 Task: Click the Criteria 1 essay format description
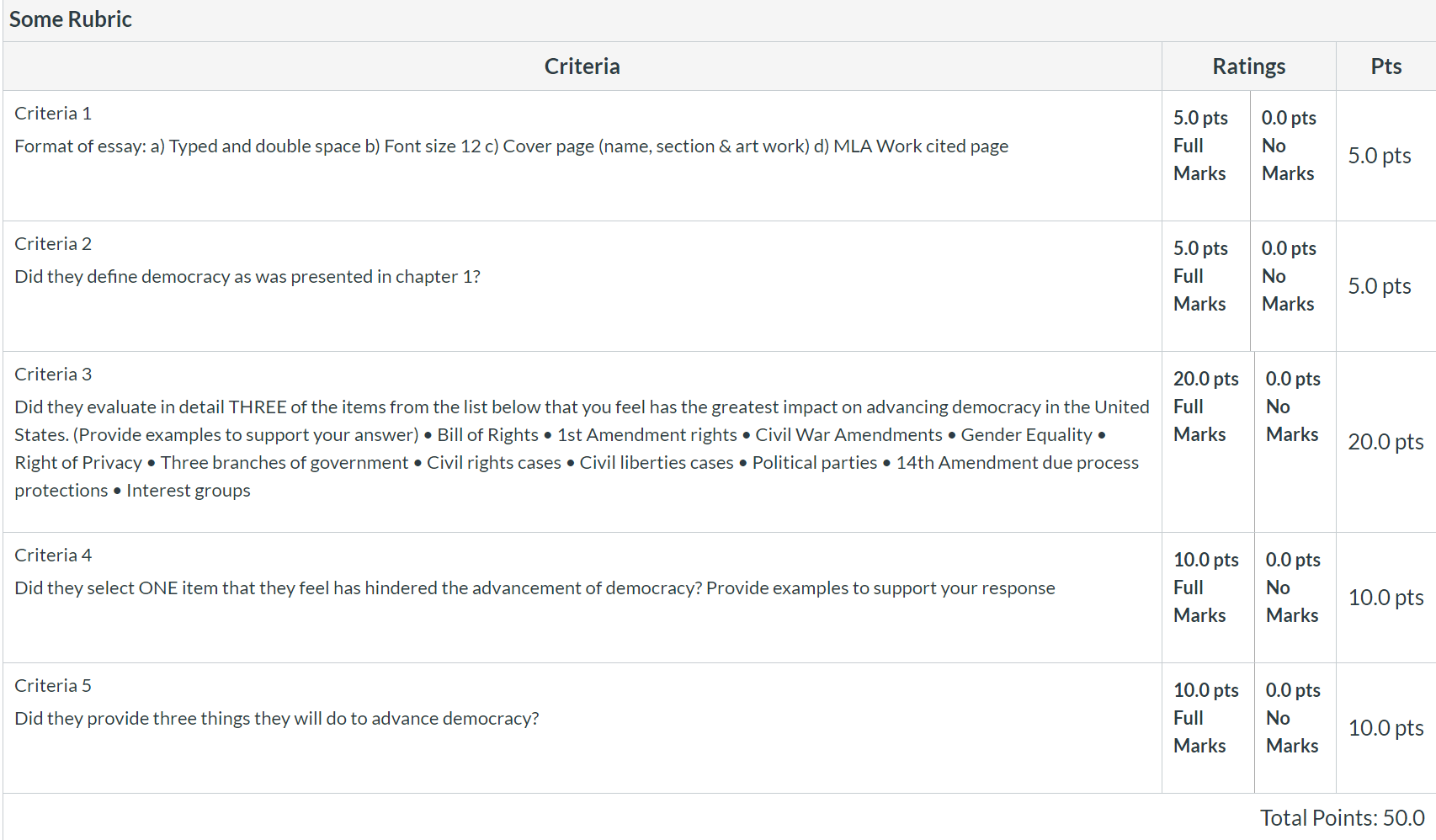[511, 146]
